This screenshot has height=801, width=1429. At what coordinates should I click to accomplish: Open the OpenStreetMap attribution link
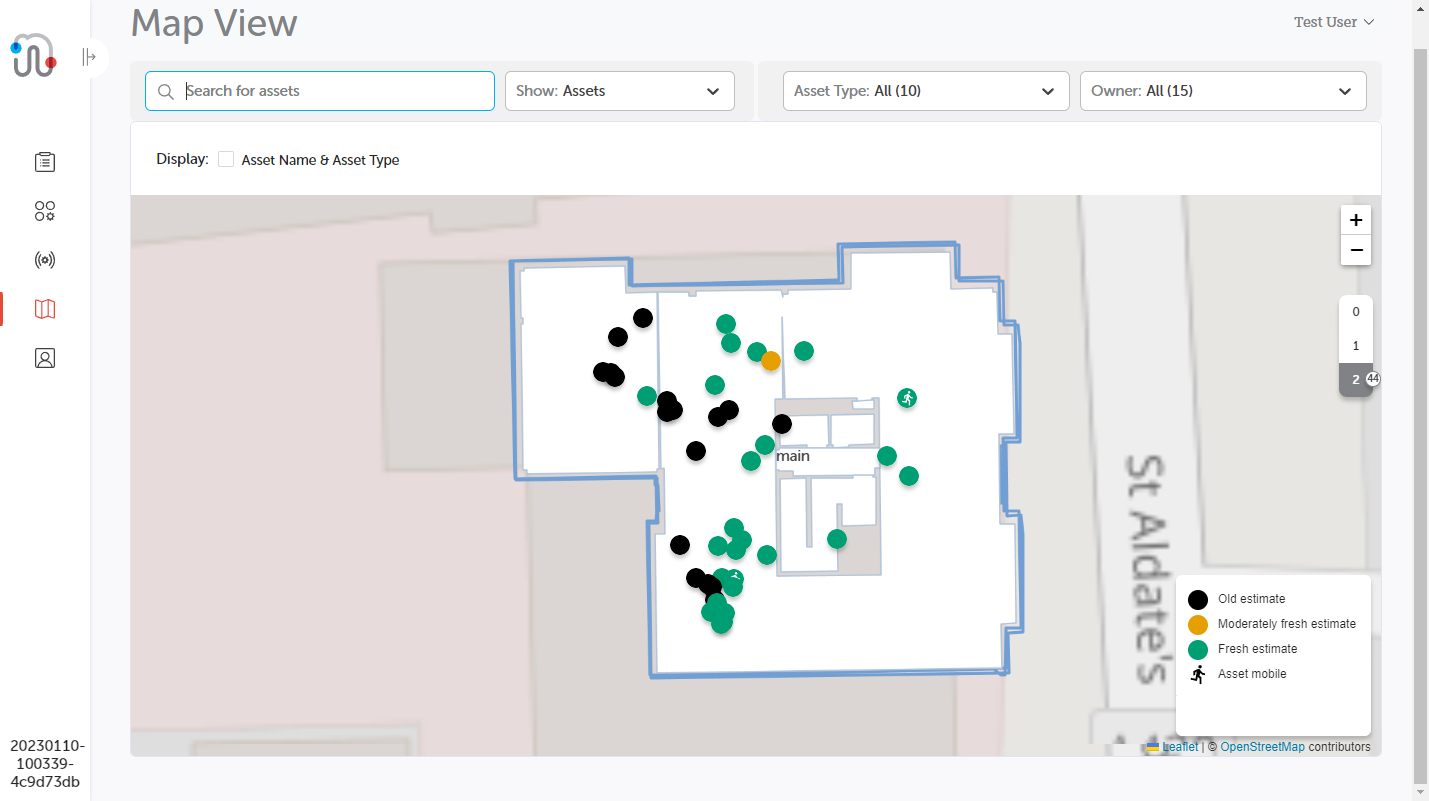[x=1262, y=747]
